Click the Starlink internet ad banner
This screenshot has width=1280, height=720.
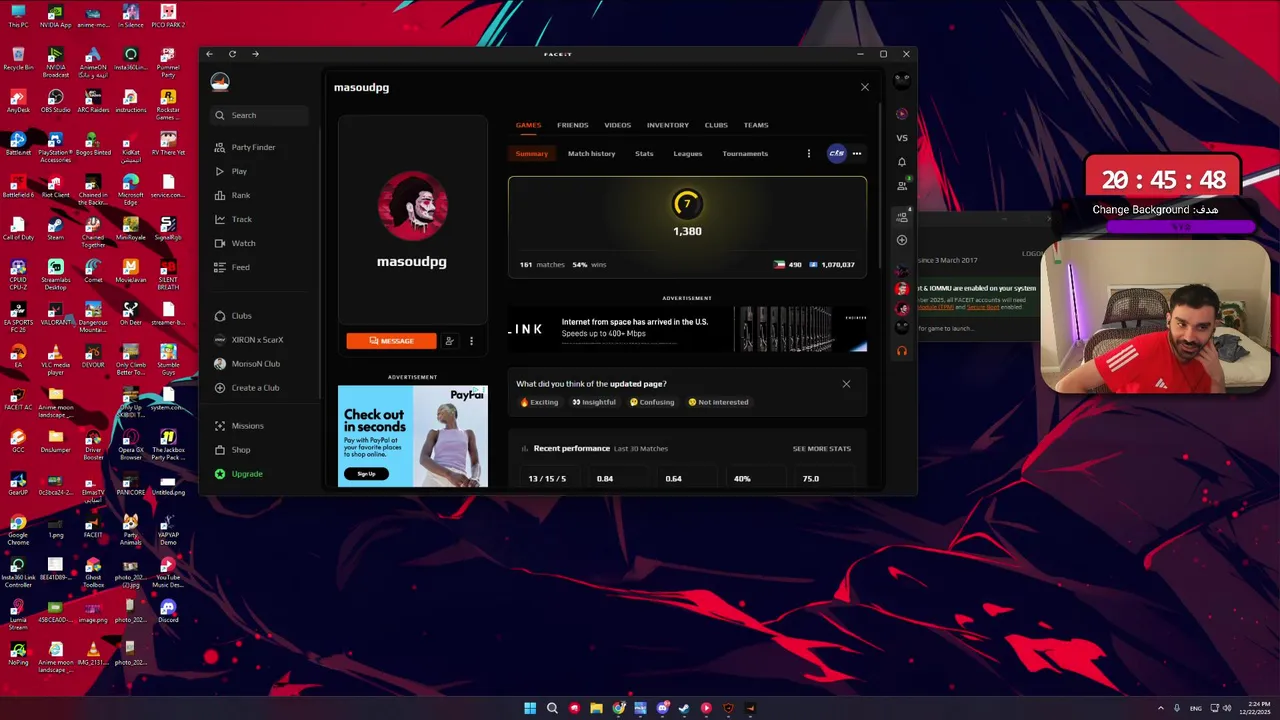click(687, 328)
